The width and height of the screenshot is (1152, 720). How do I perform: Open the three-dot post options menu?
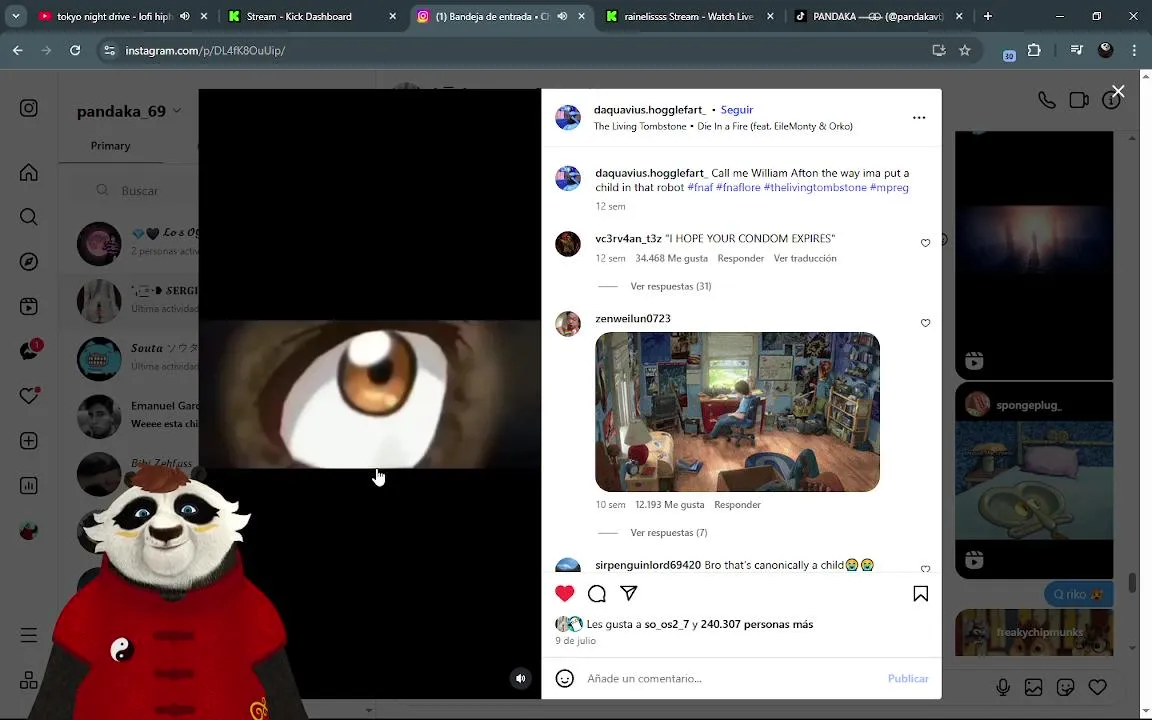click(x=919, y=118)
